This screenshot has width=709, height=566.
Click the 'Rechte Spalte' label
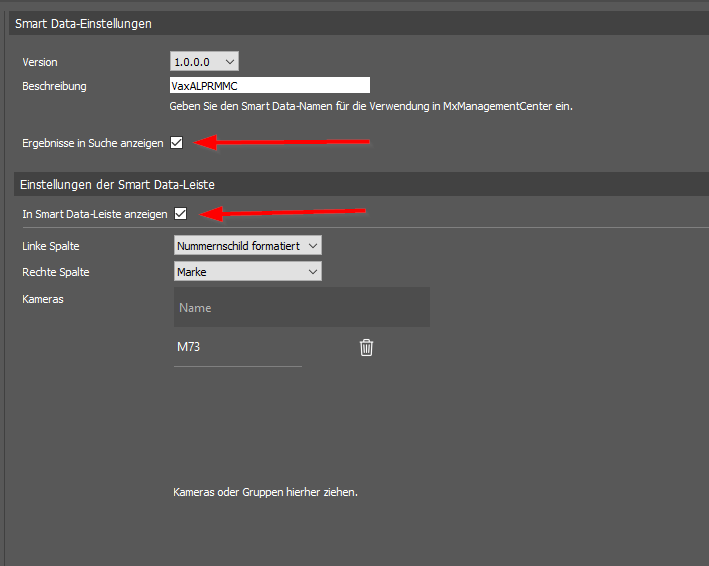[56, 273]
